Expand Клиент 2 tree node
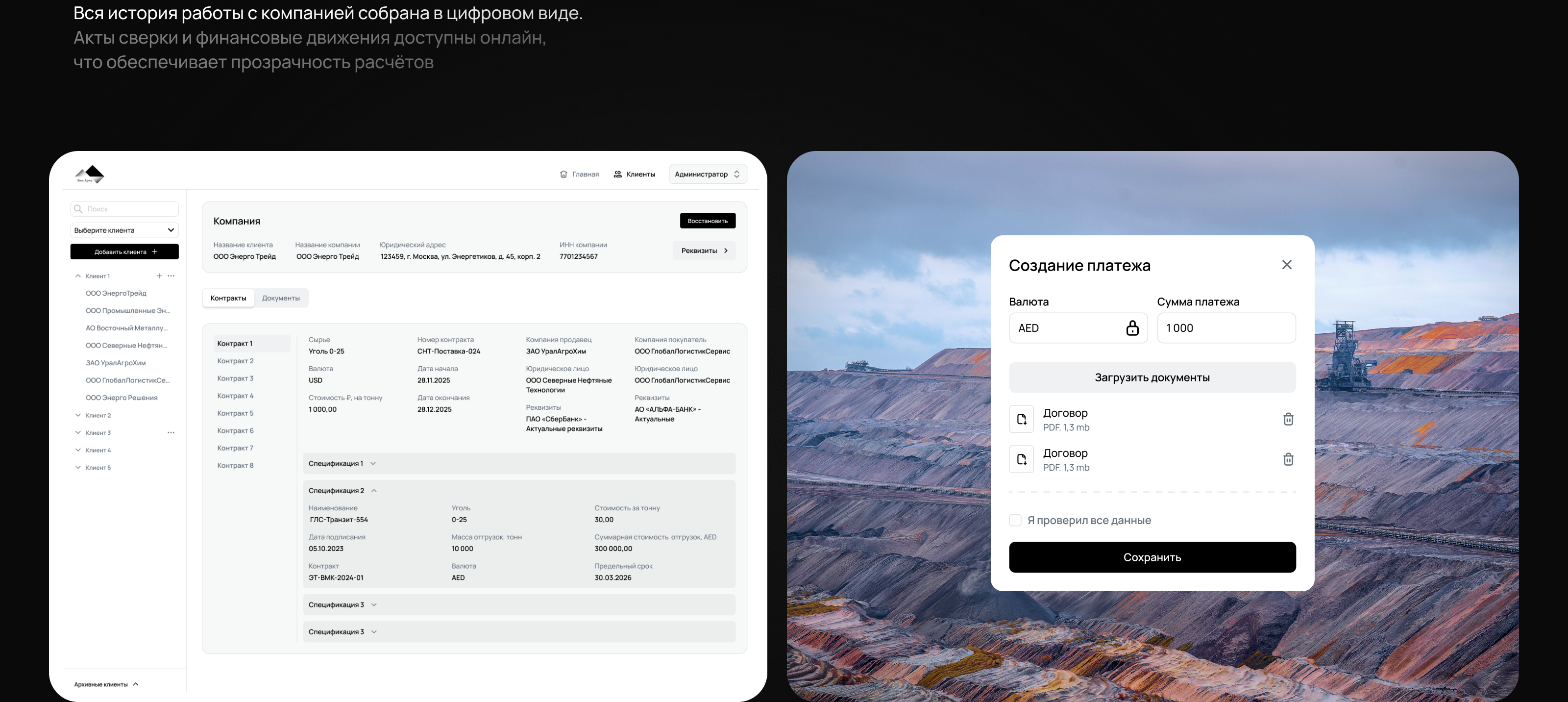This screenshot has height=702, width=1568. pyautogui.click(x=78, y=415)
